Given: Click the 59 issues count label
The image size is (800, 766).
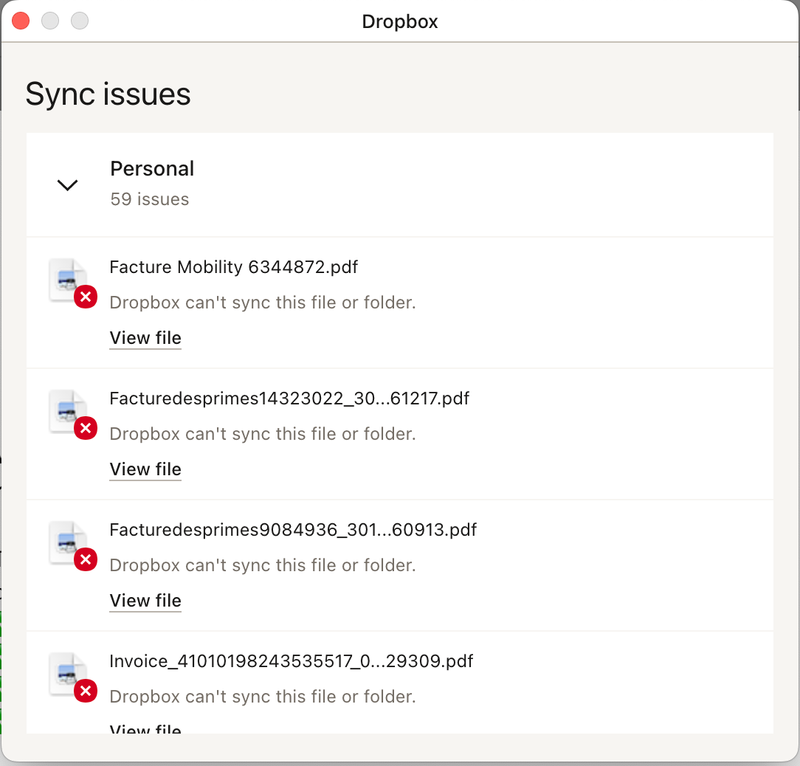Looking at the screenshot, I should 149,199.
